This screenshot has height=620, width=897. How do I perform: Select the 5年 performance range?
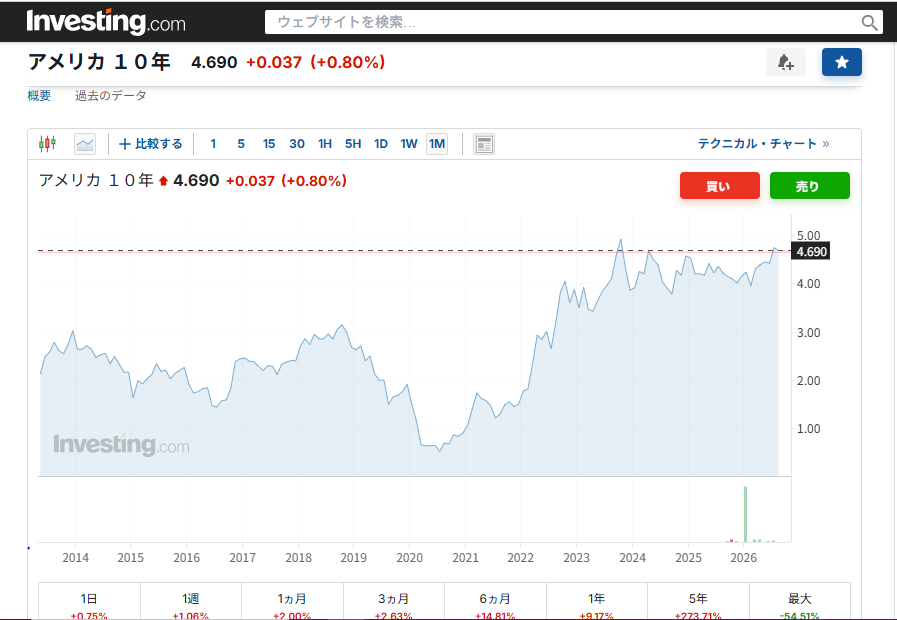pos(698,601)
